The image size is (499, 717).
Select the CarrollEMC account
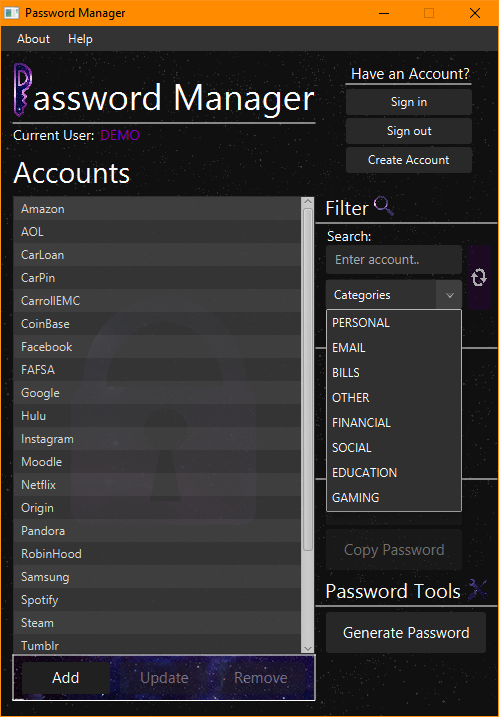[x=157, y=301]
